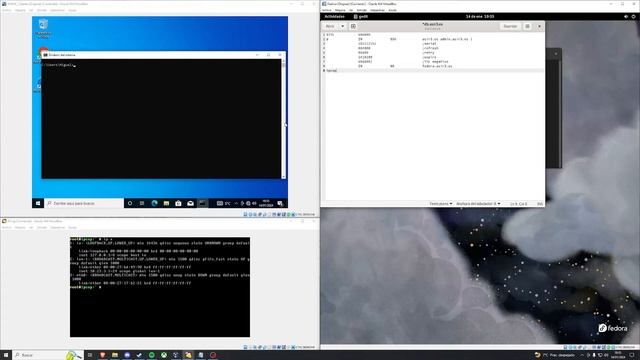
Task: Open Archivo menu of Fedora VirtualBox window
Action: (327, 10)
